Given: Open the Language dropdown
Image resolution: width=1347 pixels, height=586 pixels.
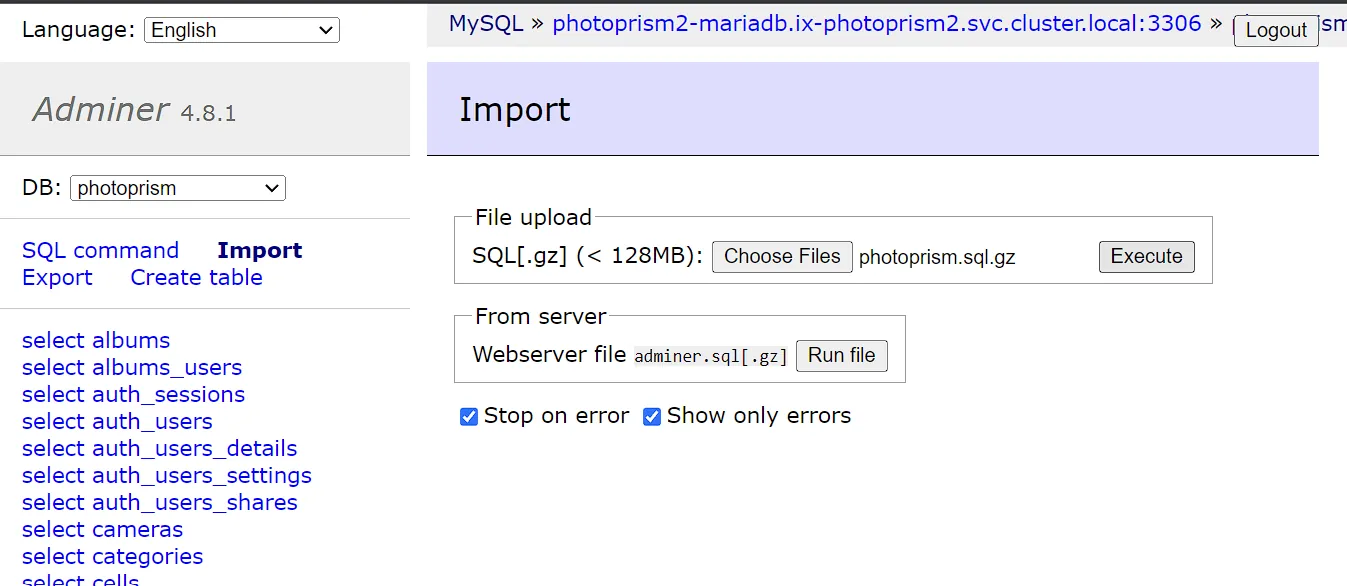Looking at the screenshot, I should pyautogui.click(x=240, y=30).
